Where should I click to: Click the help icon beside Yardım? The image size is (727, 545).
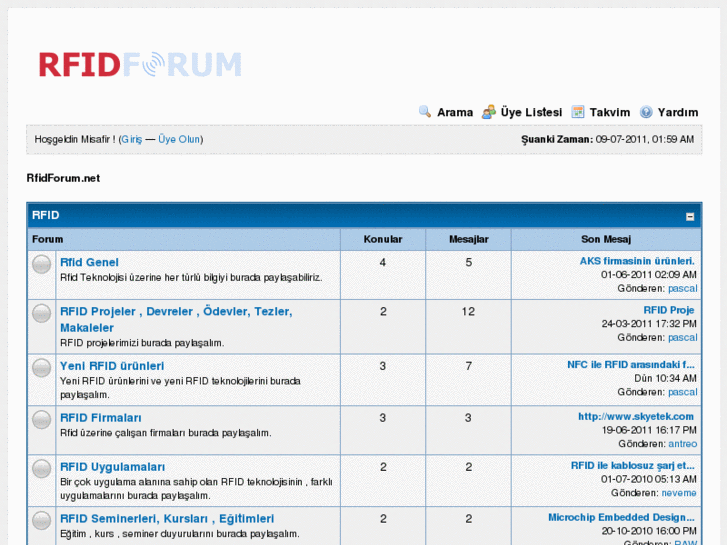pos(646,112)
